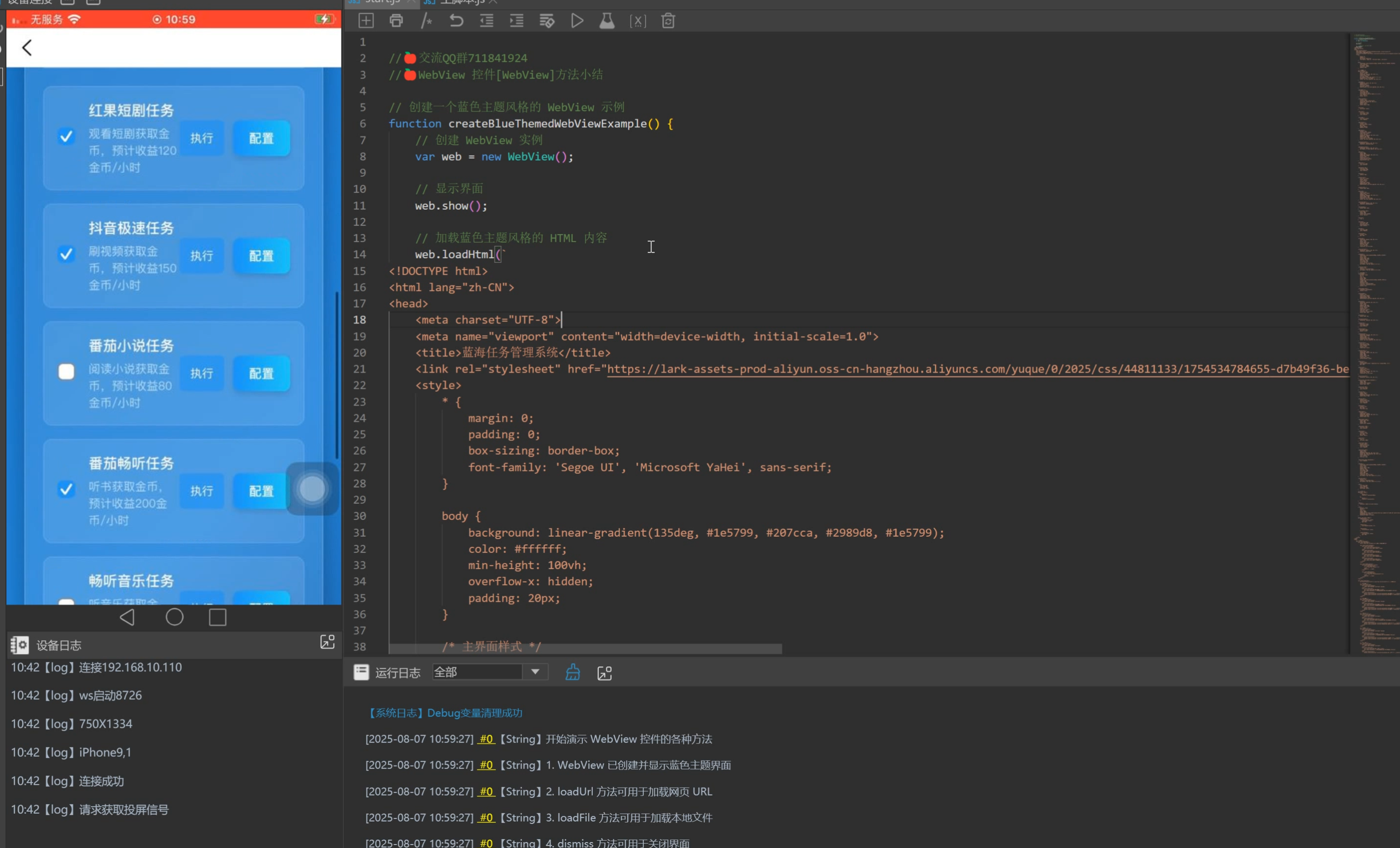This screenshot has width=1400, height=848.
Task: Click the 交流QQ群711841924 comment line
Action: pos(458,58)
